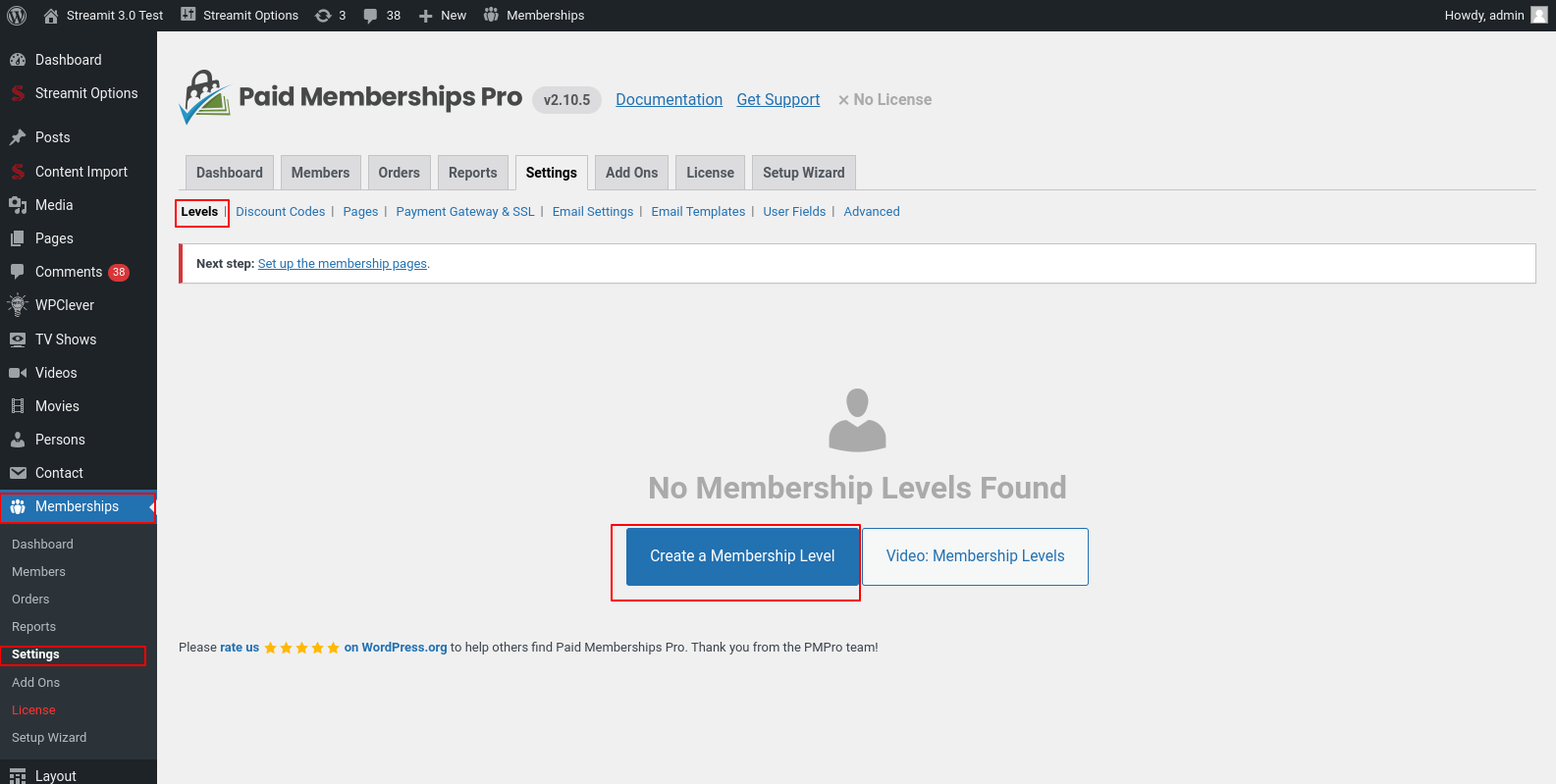This screenshot has width=1556, height=784.
Task: Click on WordPress.org link
Action: tap(396, 648)
